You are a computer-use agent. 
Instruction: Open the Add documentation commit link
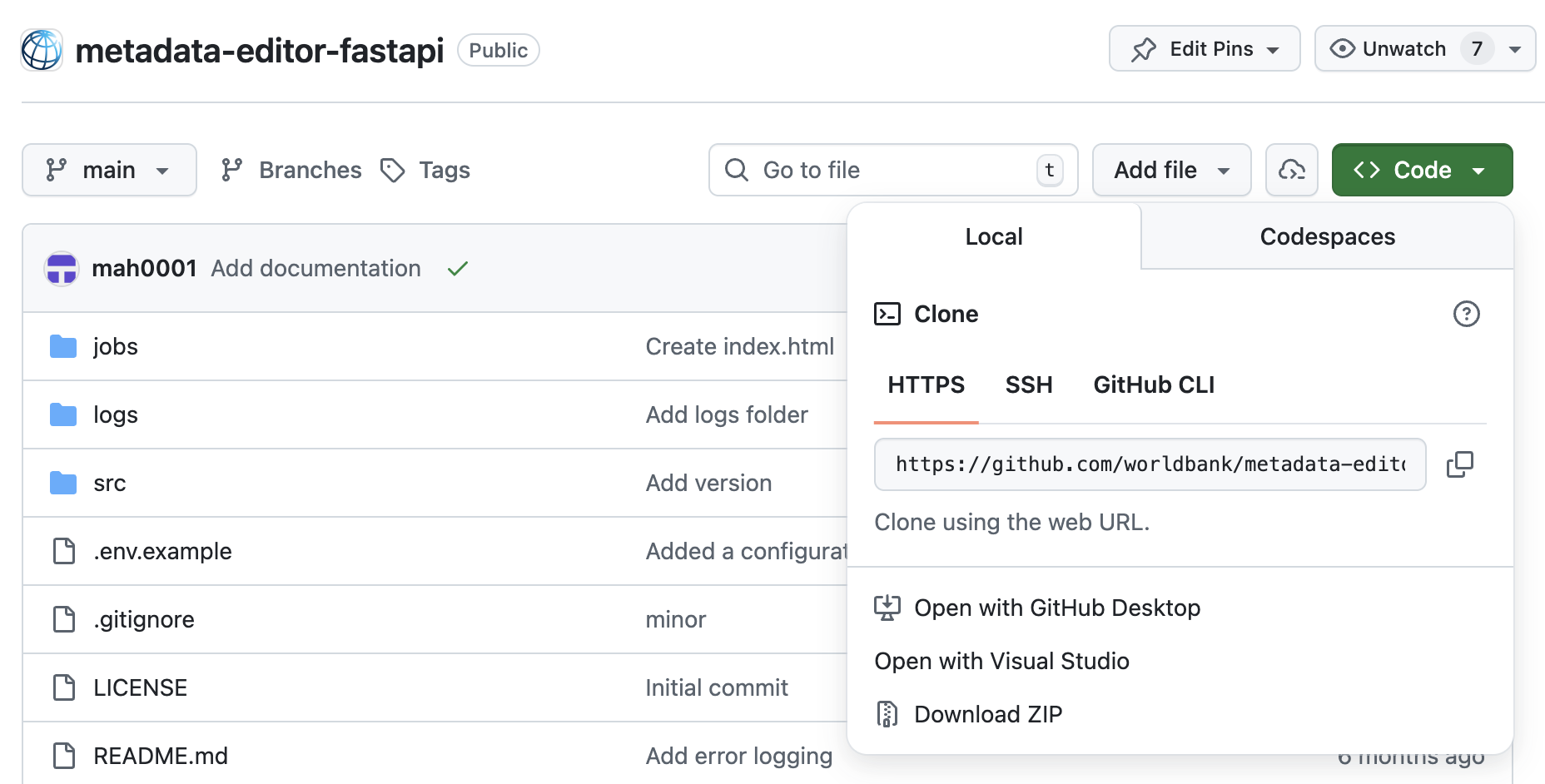pyautogui.click(x=315, y=268)
